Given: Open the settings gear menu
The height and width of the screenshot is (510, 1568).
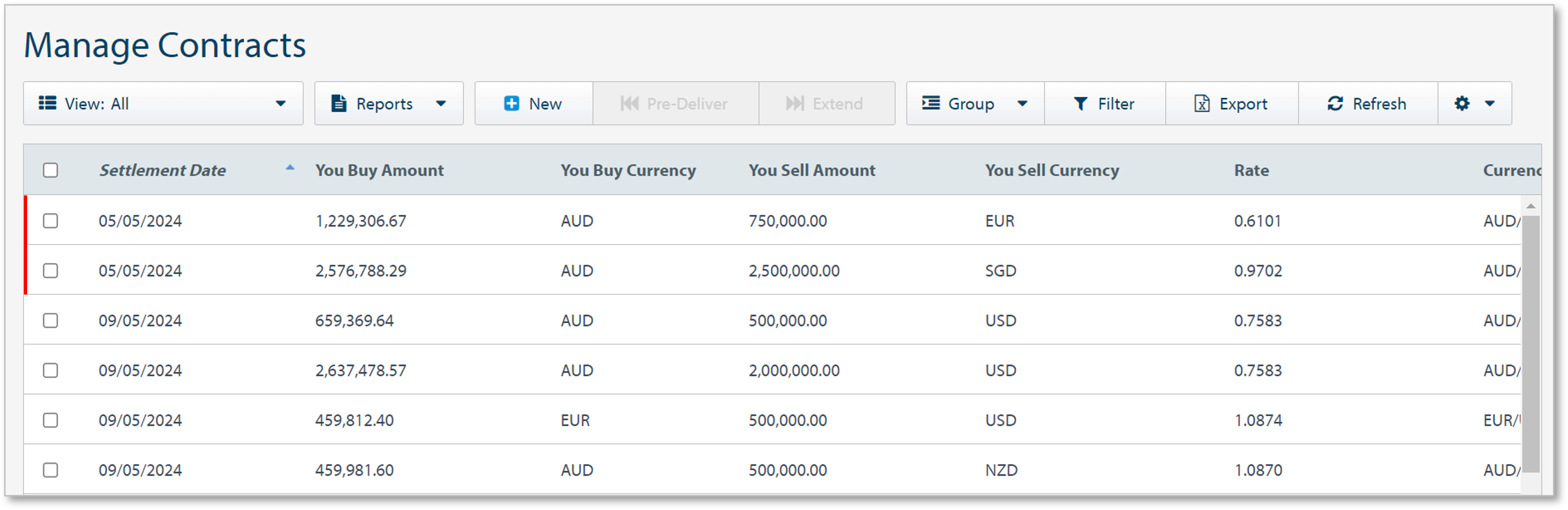Looking at the screenshot, I should point(1462,104).
